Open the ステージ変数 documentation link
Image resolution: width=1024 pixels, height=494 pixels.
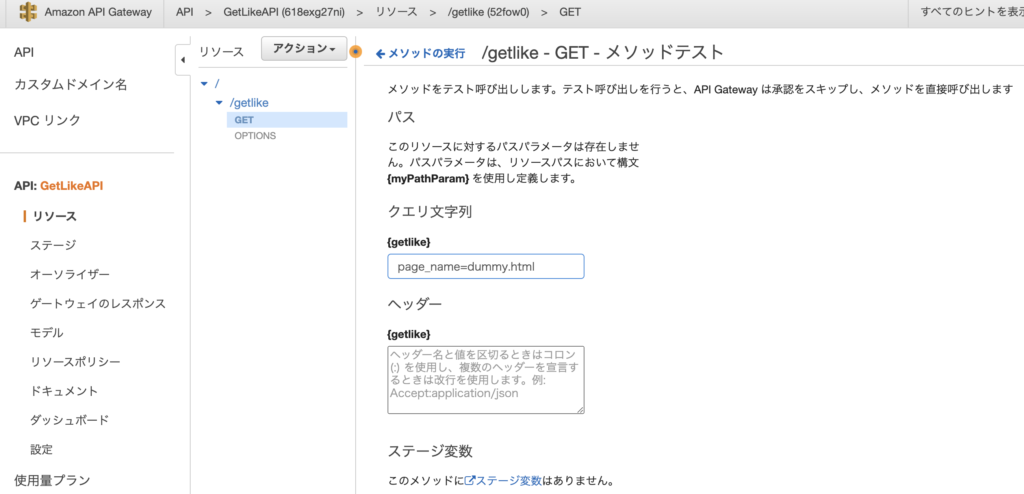(508, 481)
